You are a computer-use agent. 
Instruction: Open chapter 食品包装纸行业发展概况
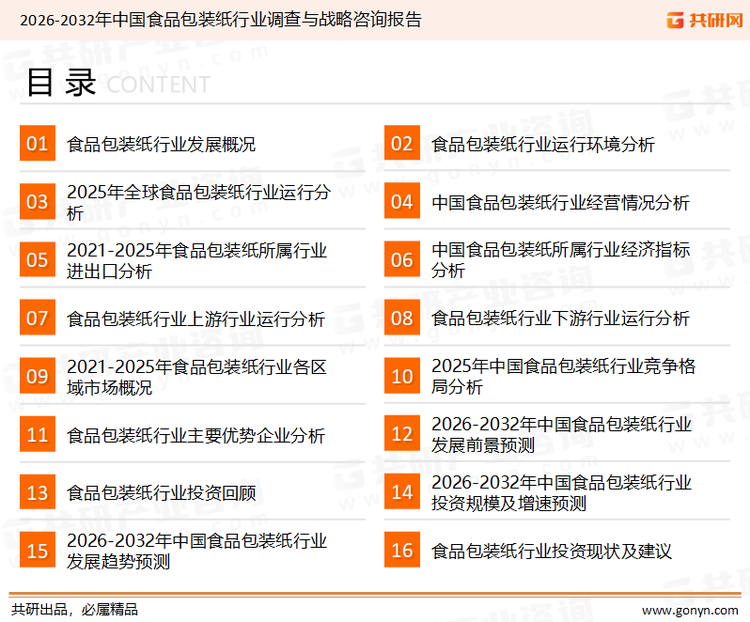click(161, 144)
